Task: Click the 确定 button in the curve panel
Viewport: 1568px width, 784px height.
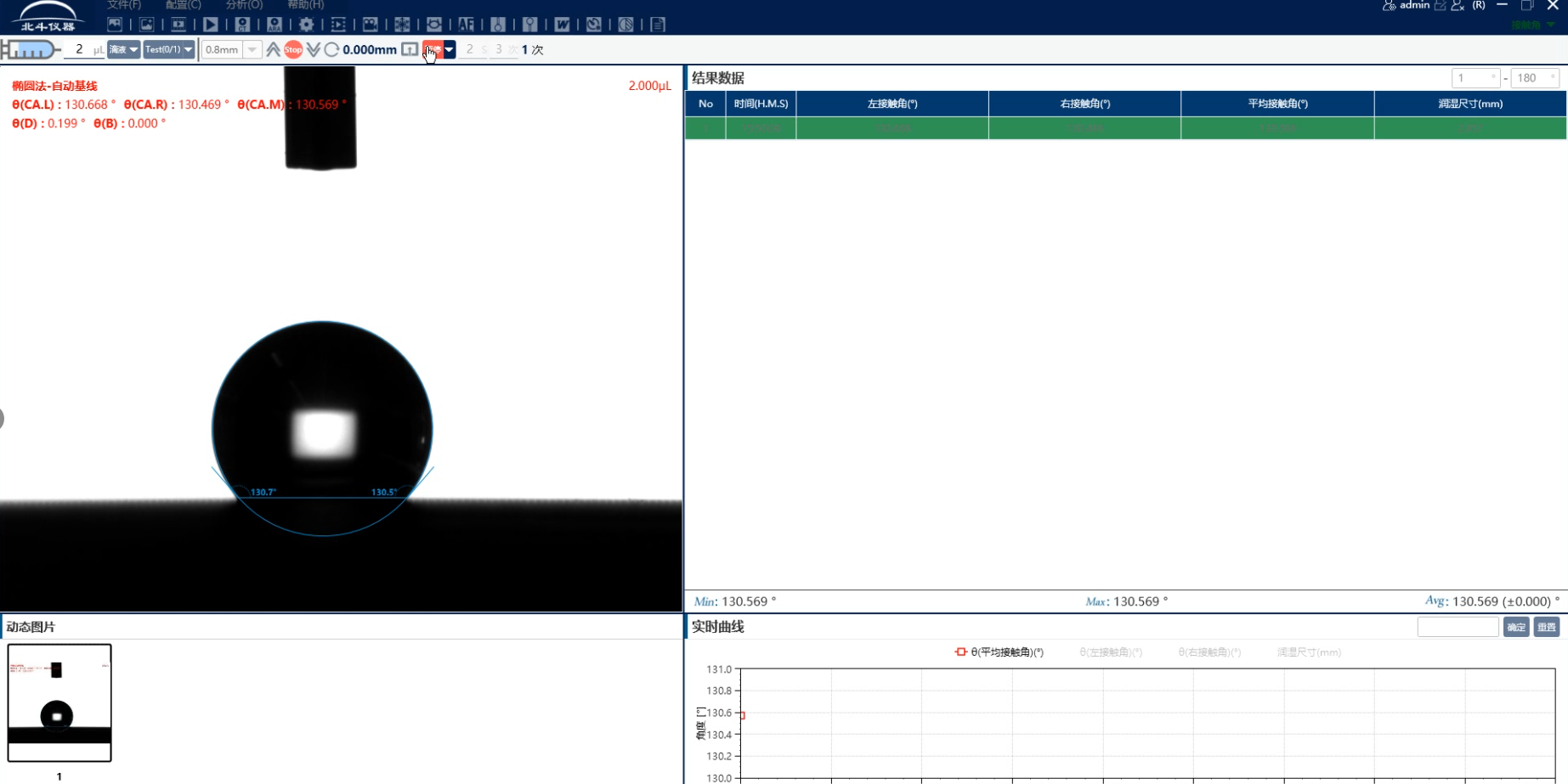Action: pyautogui.click(x=1515, y=627)
